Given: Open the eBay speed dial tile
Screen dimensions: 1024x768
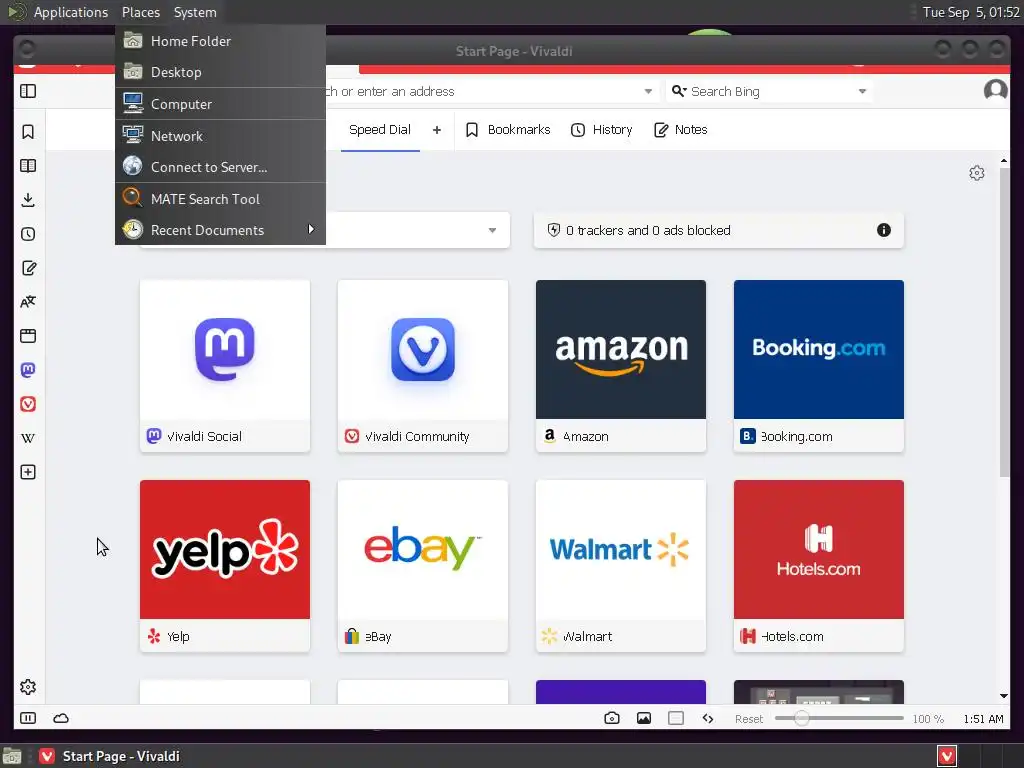Looking at the screenshot, I should (423, 566).
